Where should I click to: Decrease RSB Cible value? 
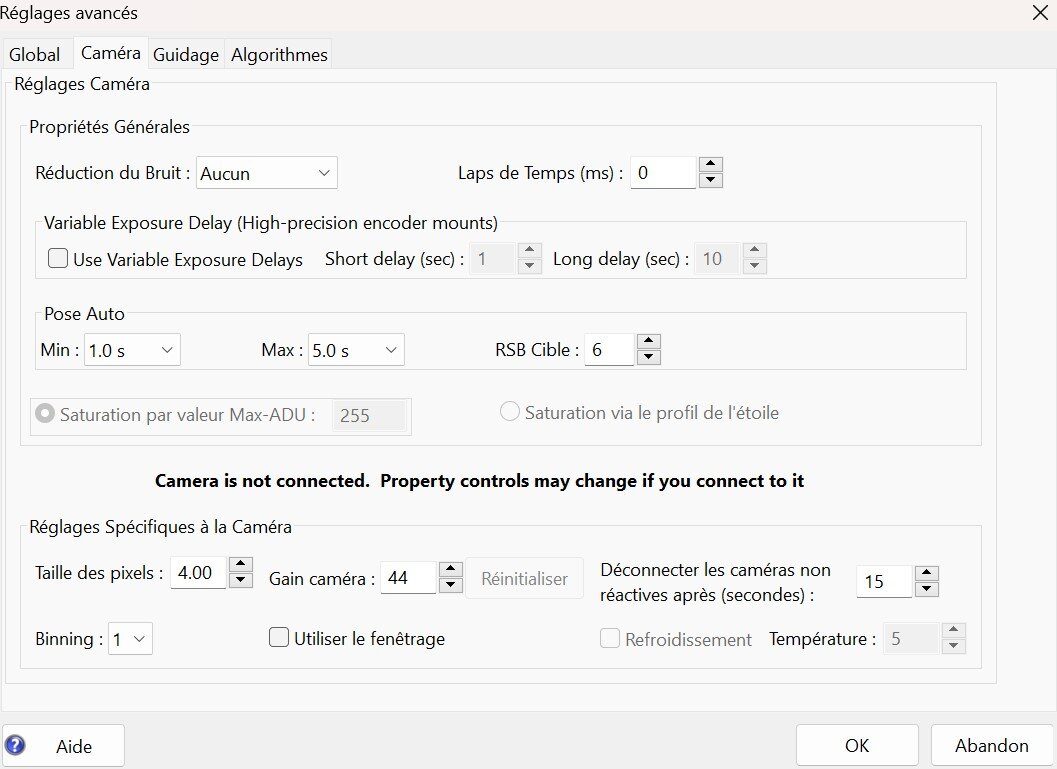click(x=648, y=357)
